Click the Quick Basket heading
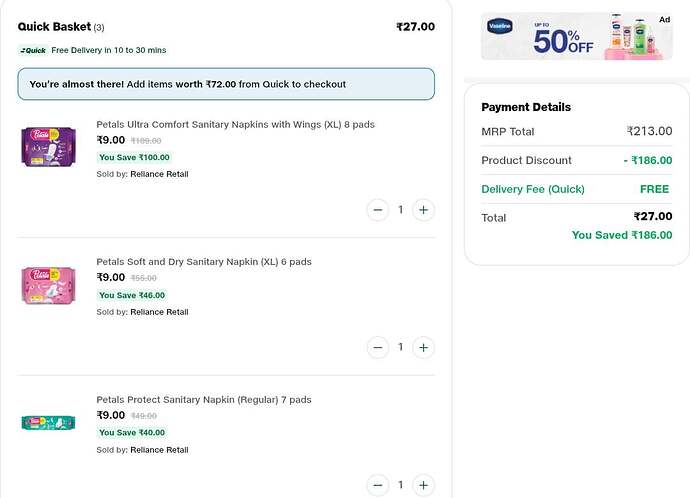The image size is (690, 498). point(54,27)
